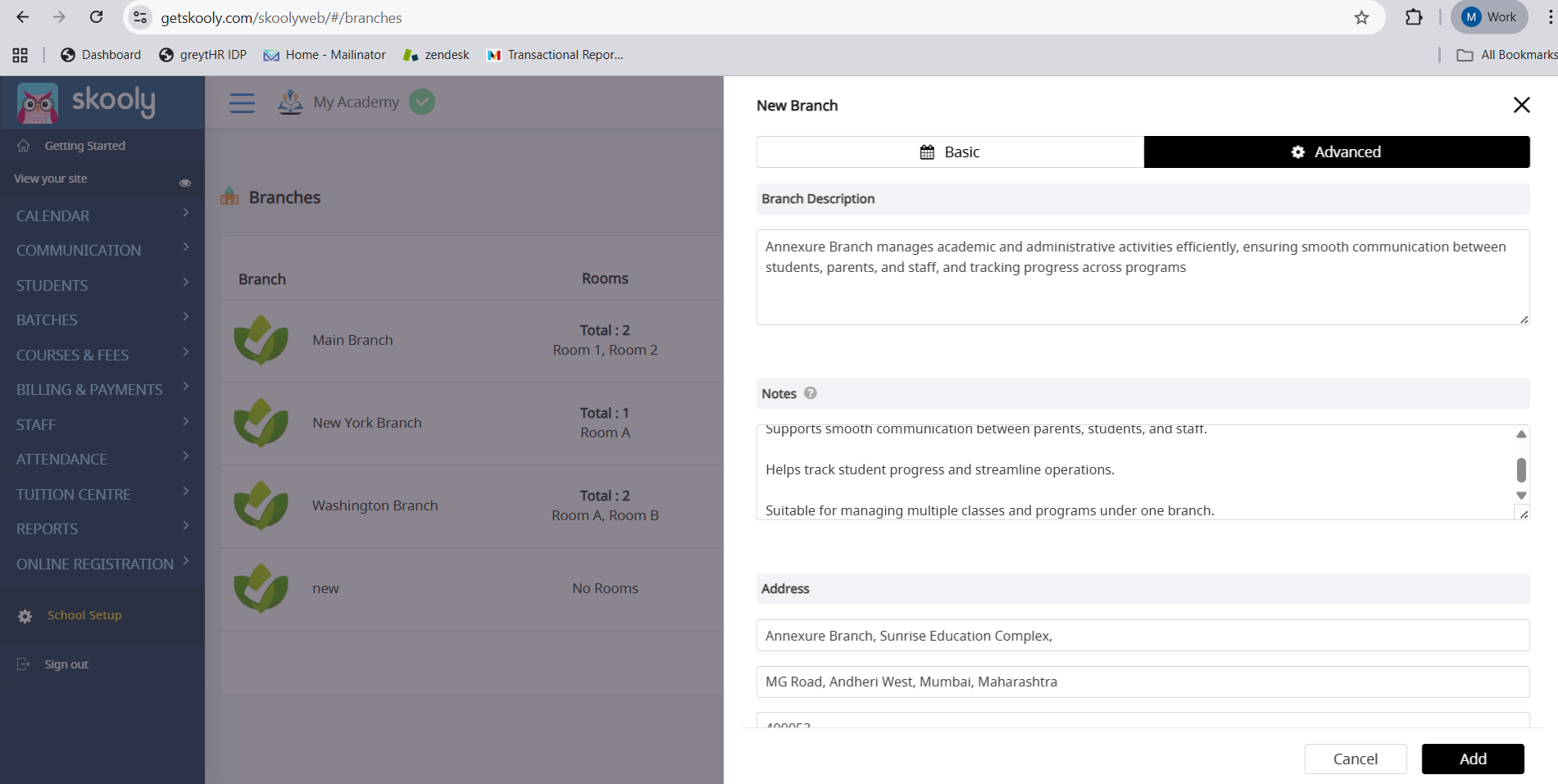Click the green verified check badge
This screenshot has height=784, width=1558.
422,102
